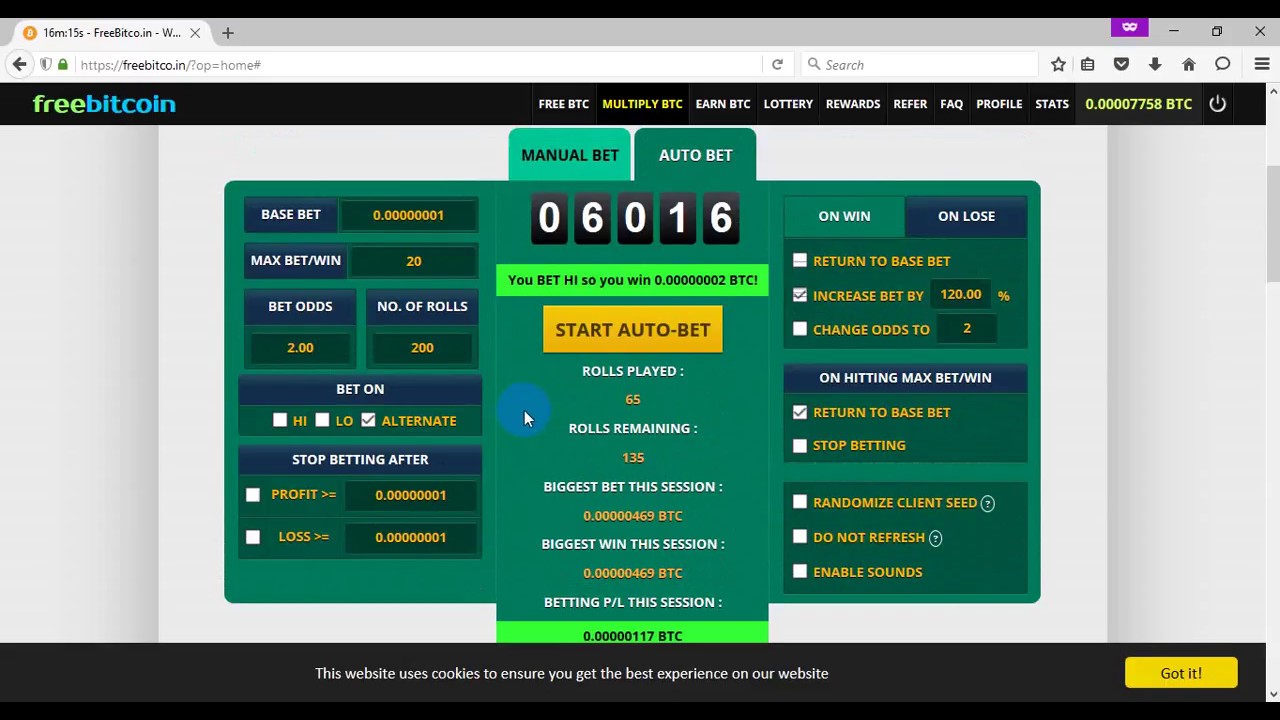Open the PROFILE page
This screenshot has width=1280, height=720.
click(999, 104)
